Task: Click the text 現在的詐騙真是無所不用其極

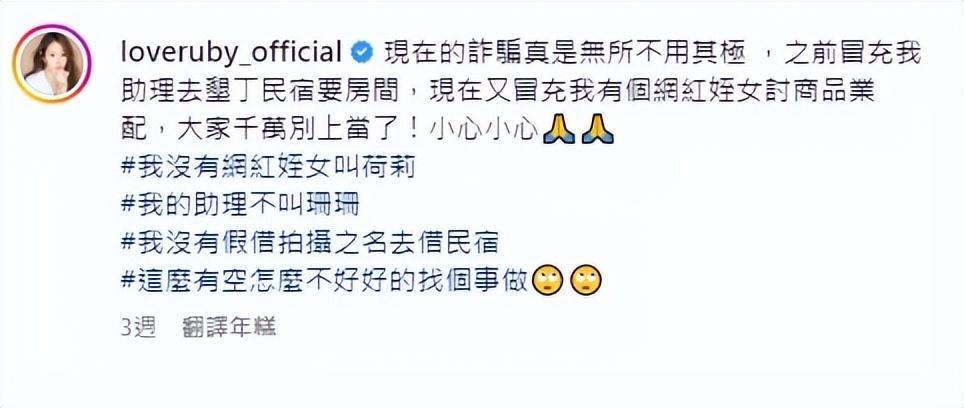Action: point(565,55)
